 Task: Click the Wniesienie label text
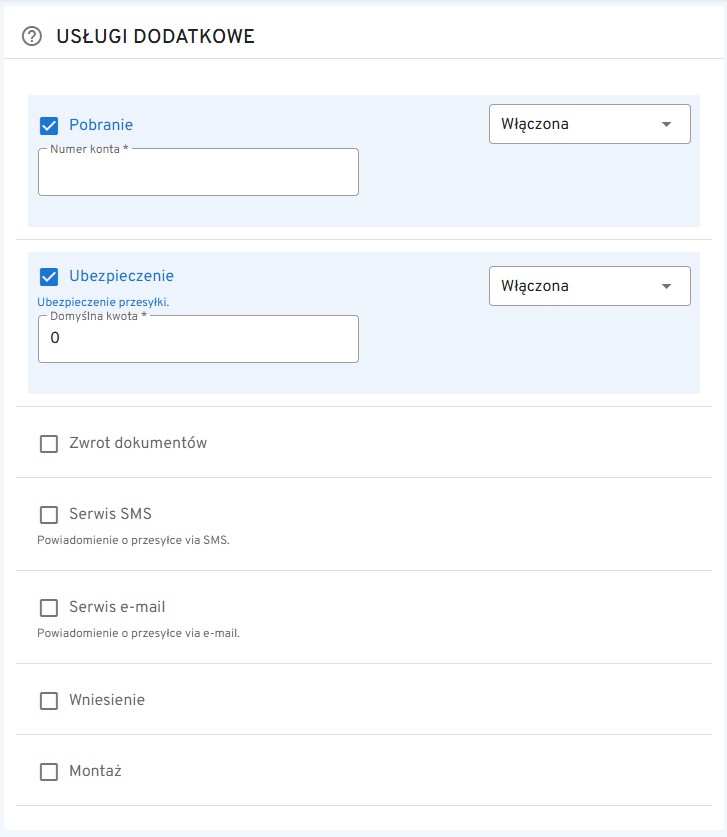[107, 700]
